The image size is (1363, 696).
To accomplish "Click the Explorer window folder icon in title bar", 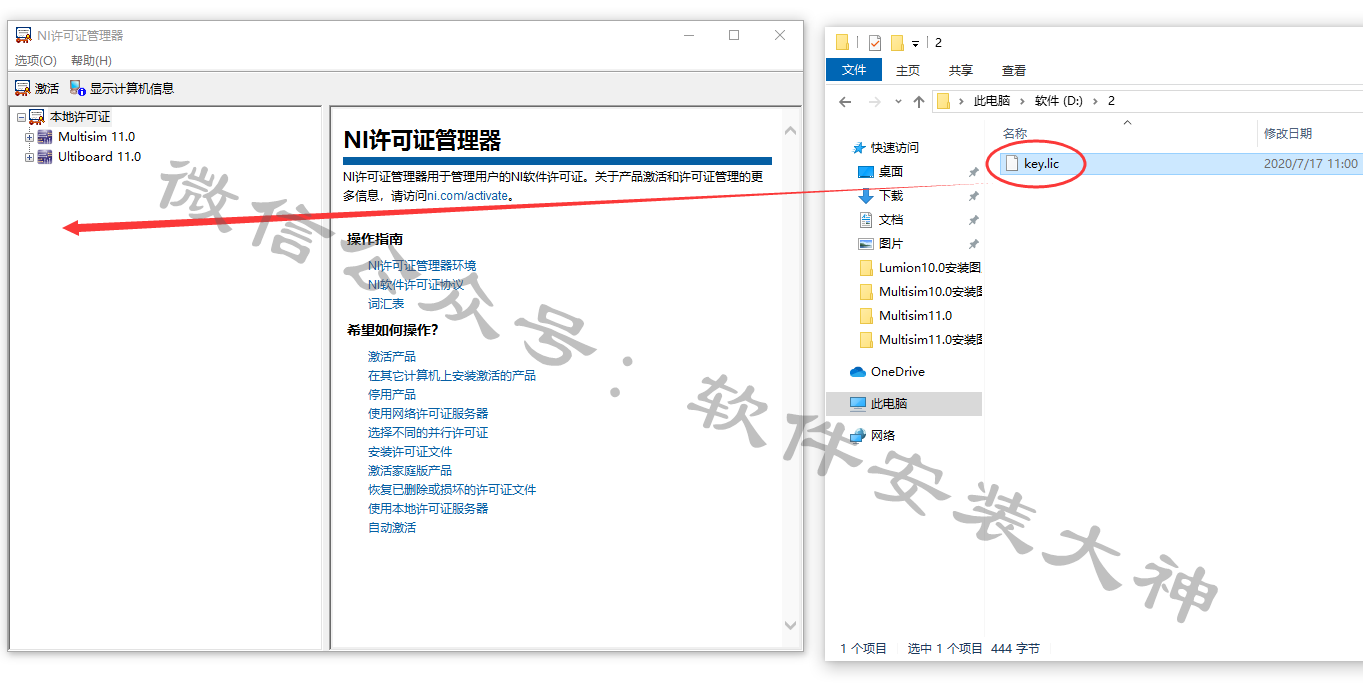I will (x=842, y=42).
